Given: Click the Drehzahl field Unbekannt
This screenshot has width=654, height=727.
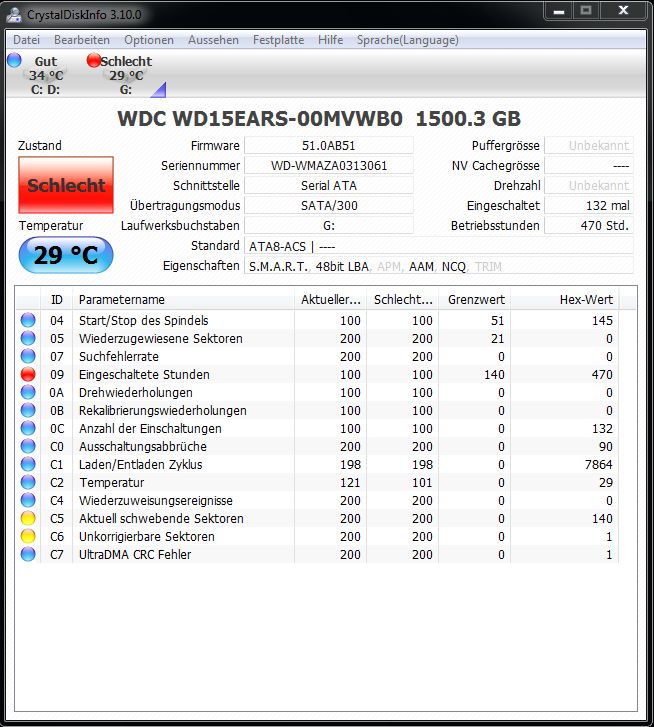Looking at the screenshot, I should tap(589, 185).
